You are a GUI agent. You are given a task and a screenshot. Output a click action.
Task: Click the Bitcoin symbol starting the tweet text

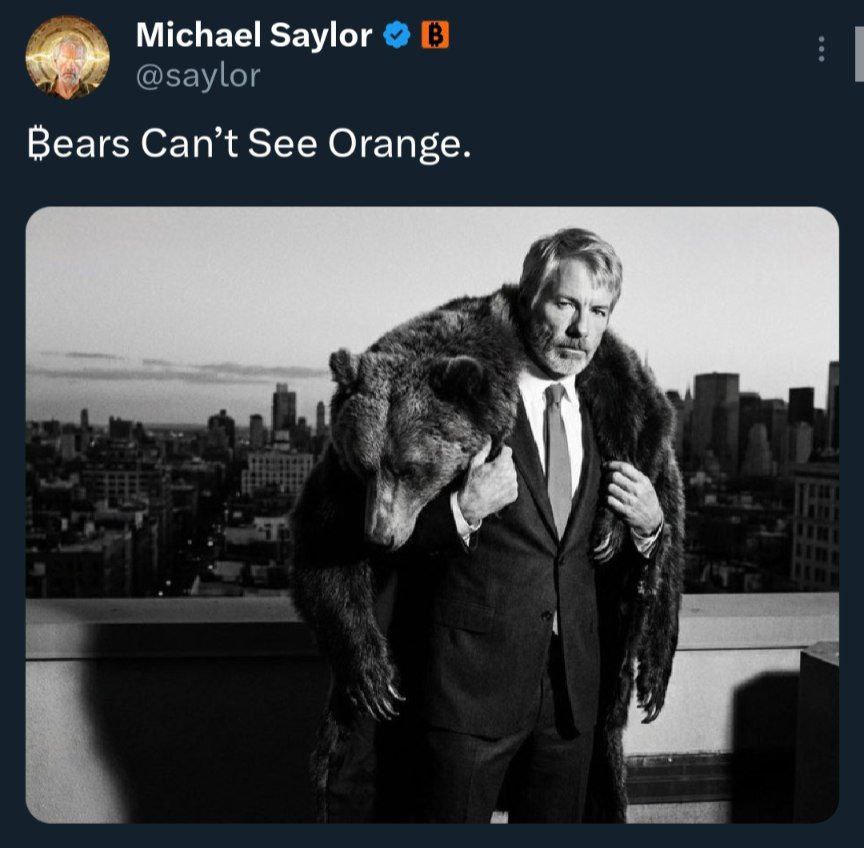pos(36,145)
